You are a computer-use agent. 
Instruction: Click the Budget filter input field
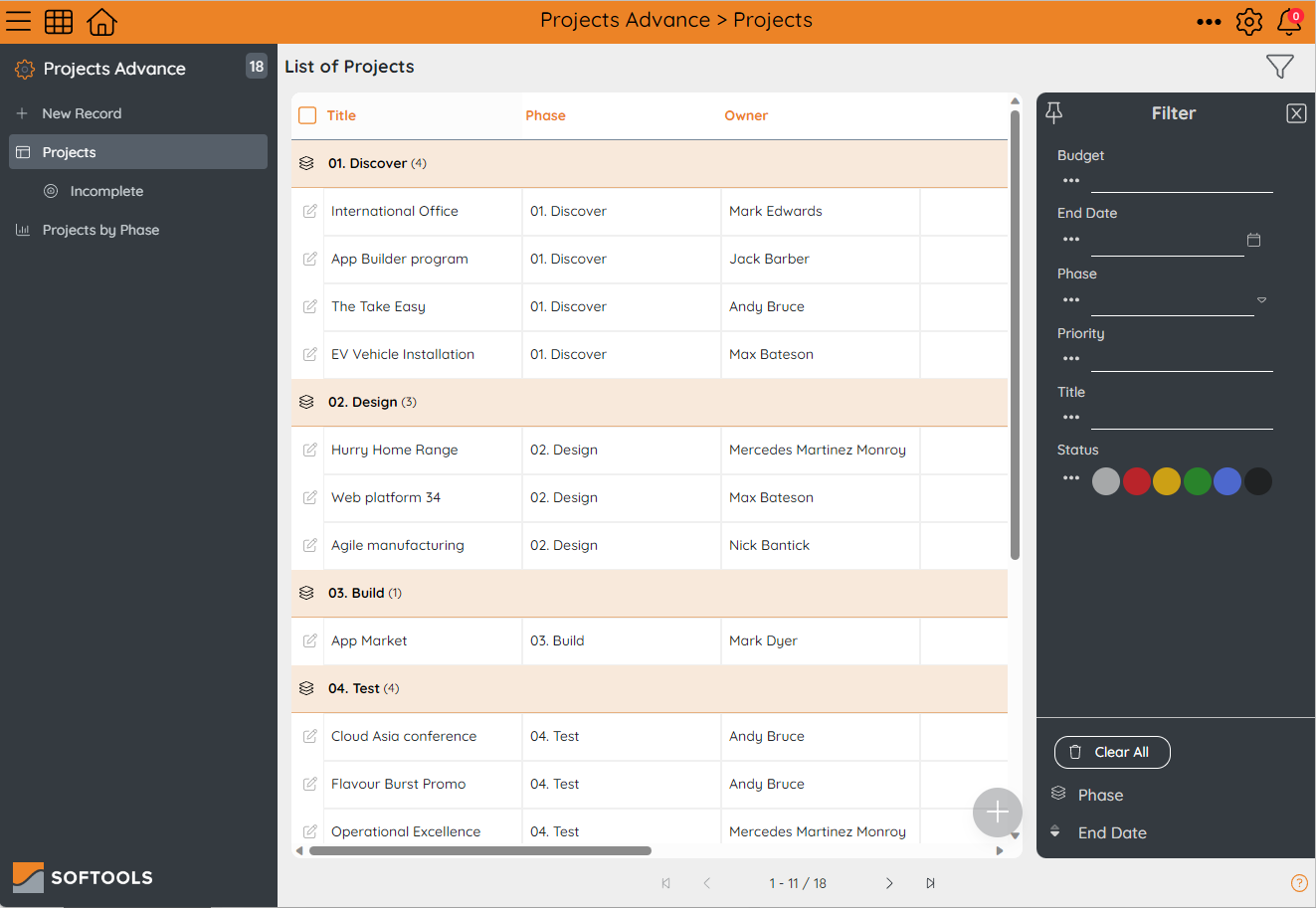[1182, 181]
